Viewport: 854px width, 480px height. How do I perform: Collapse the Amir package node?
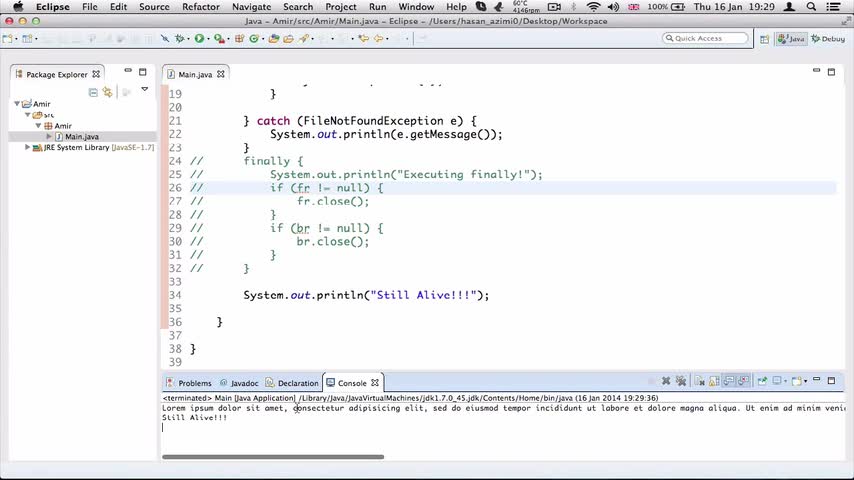39,125
